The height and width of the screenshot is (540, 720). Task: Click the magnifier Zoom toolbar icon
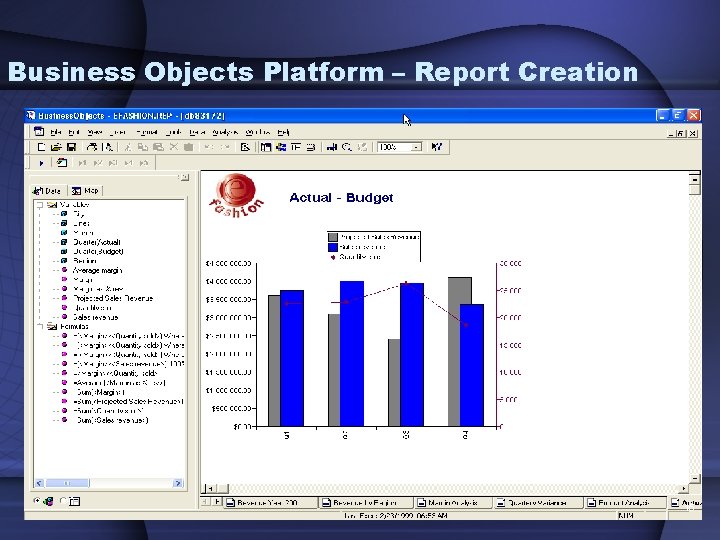coord(347,147)
